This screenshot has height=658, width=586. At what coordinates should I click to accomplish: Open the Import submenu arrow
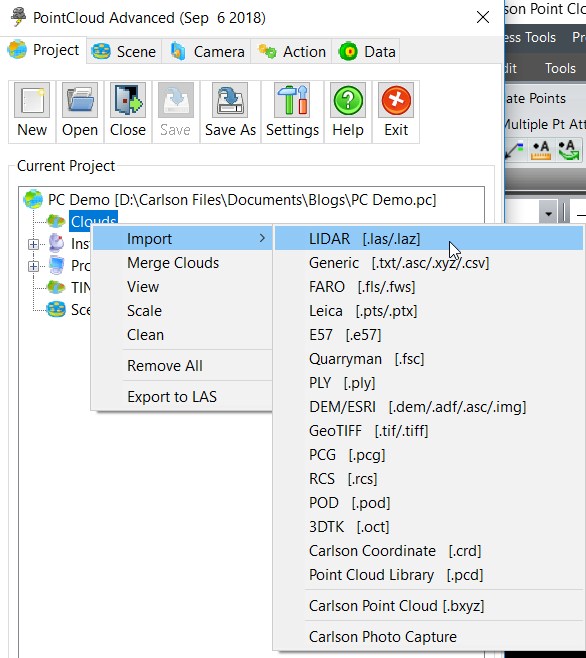click(262, 238)
